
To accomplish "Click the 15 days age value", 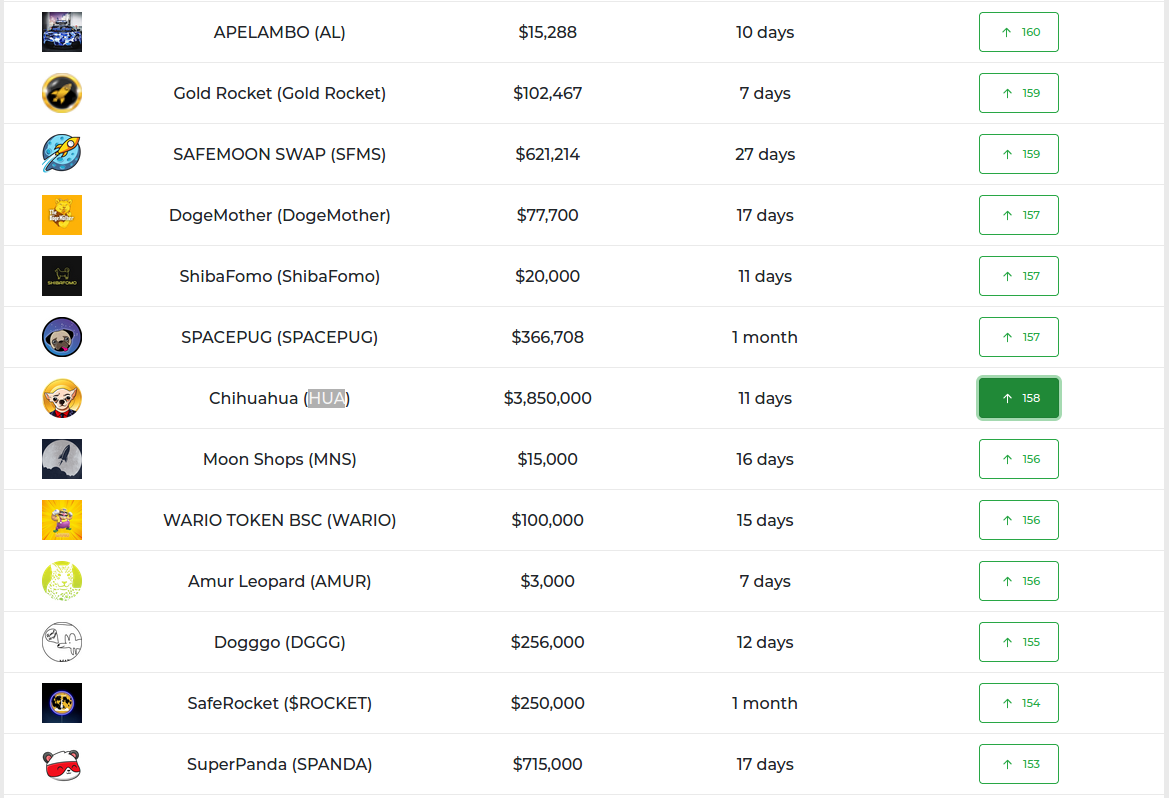I will click(x=765, y=520).
